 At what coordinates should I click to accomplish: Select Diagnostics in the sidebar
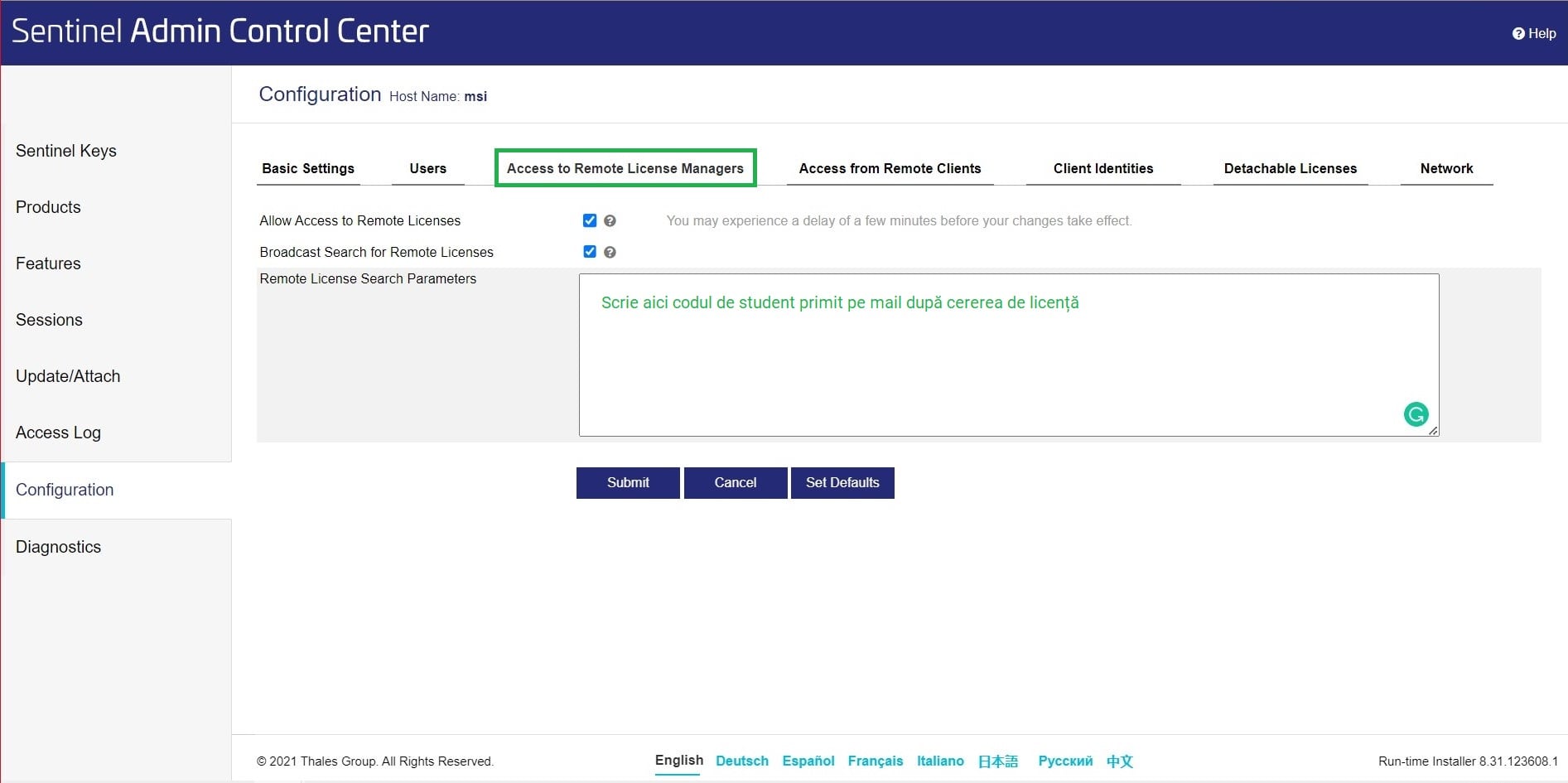pyautogui.click(x=58, y=547)
